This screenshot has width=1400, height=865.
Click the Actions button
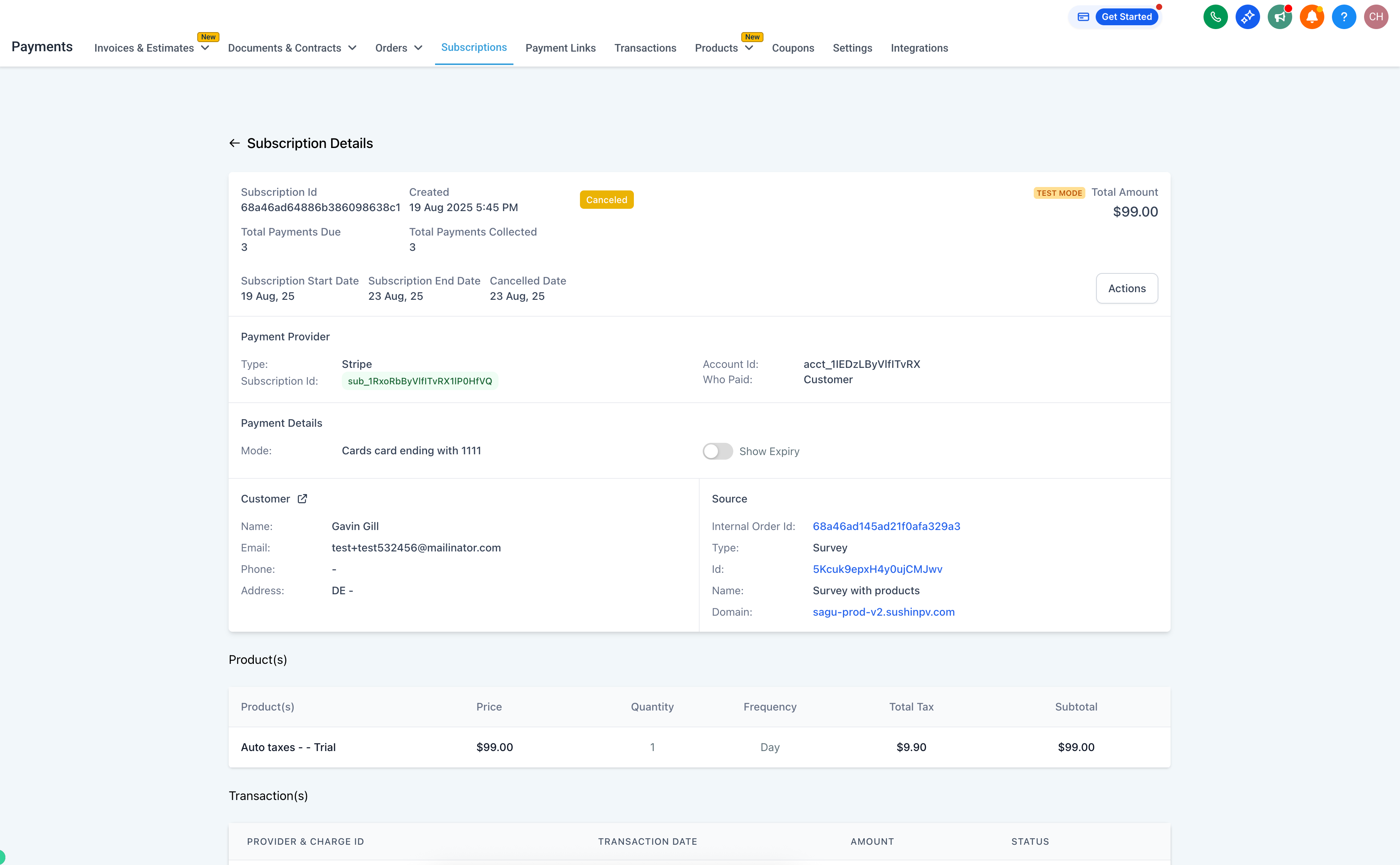[1127, 288]
